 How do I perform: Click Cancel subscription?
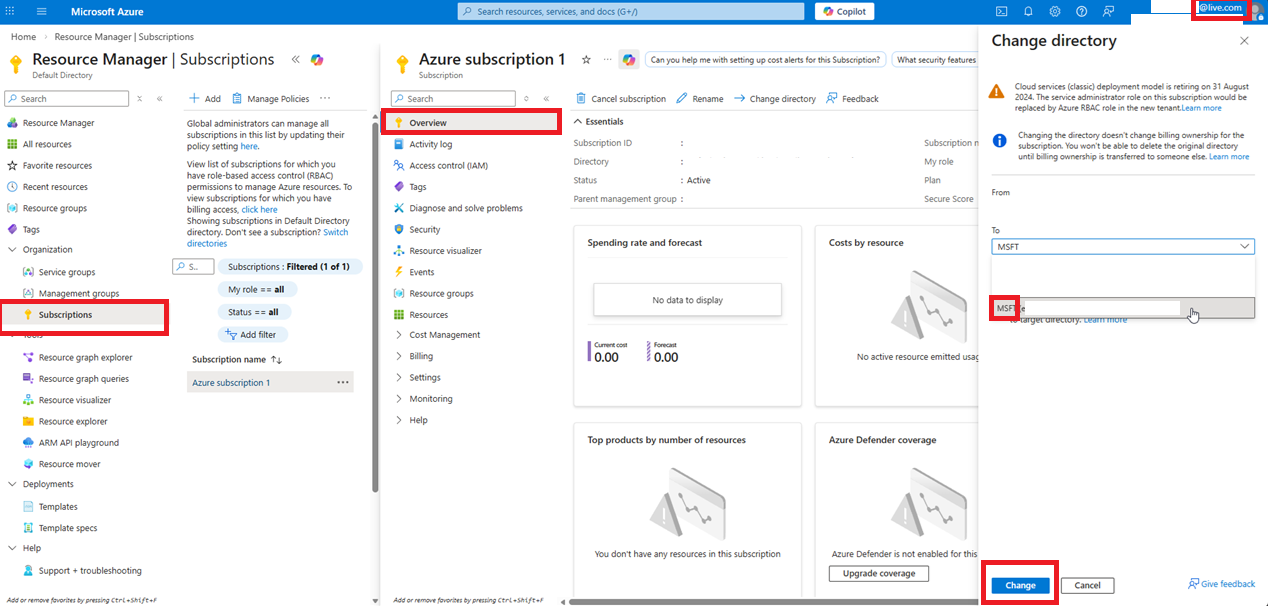pyautogui.click(x=621, y=99)
